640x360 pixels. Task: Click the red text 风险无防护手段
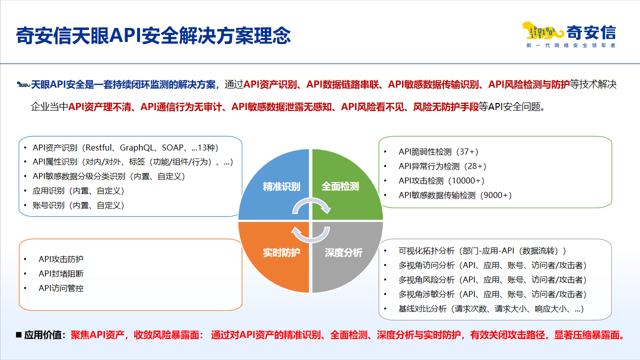(446, 107)
